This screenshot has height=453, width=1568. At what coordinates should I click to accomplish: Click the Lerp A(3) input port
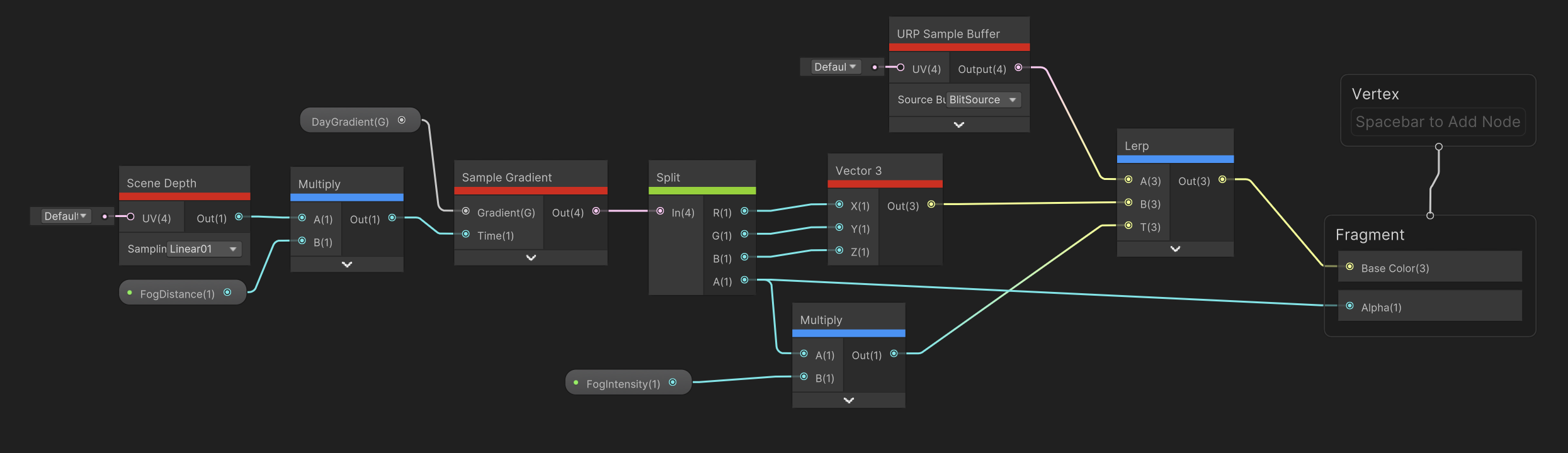[x=1128, y=179]
